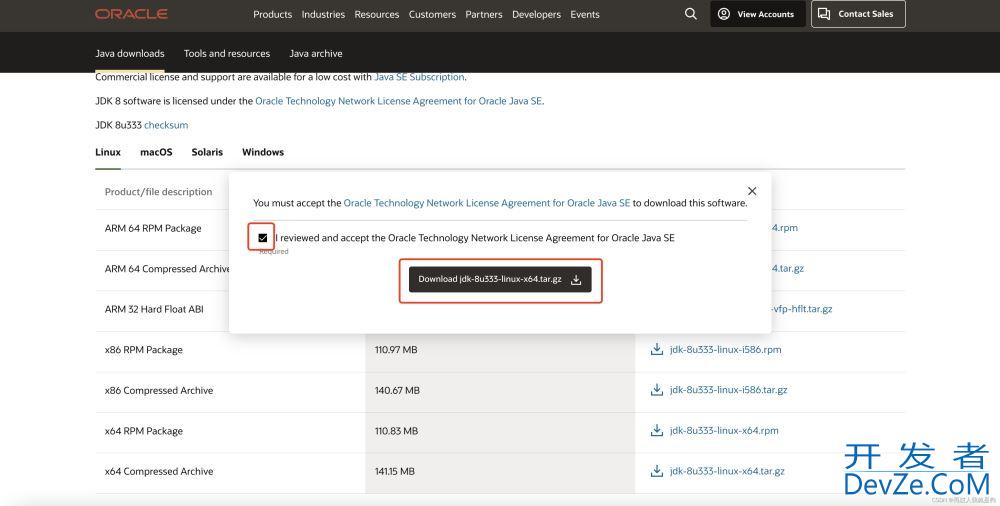Image resolution: width=1000 pixels, height=506 pixels.
Task: Switch to the macOS tab
Action: pyautogui.click(x=156, y=152)
